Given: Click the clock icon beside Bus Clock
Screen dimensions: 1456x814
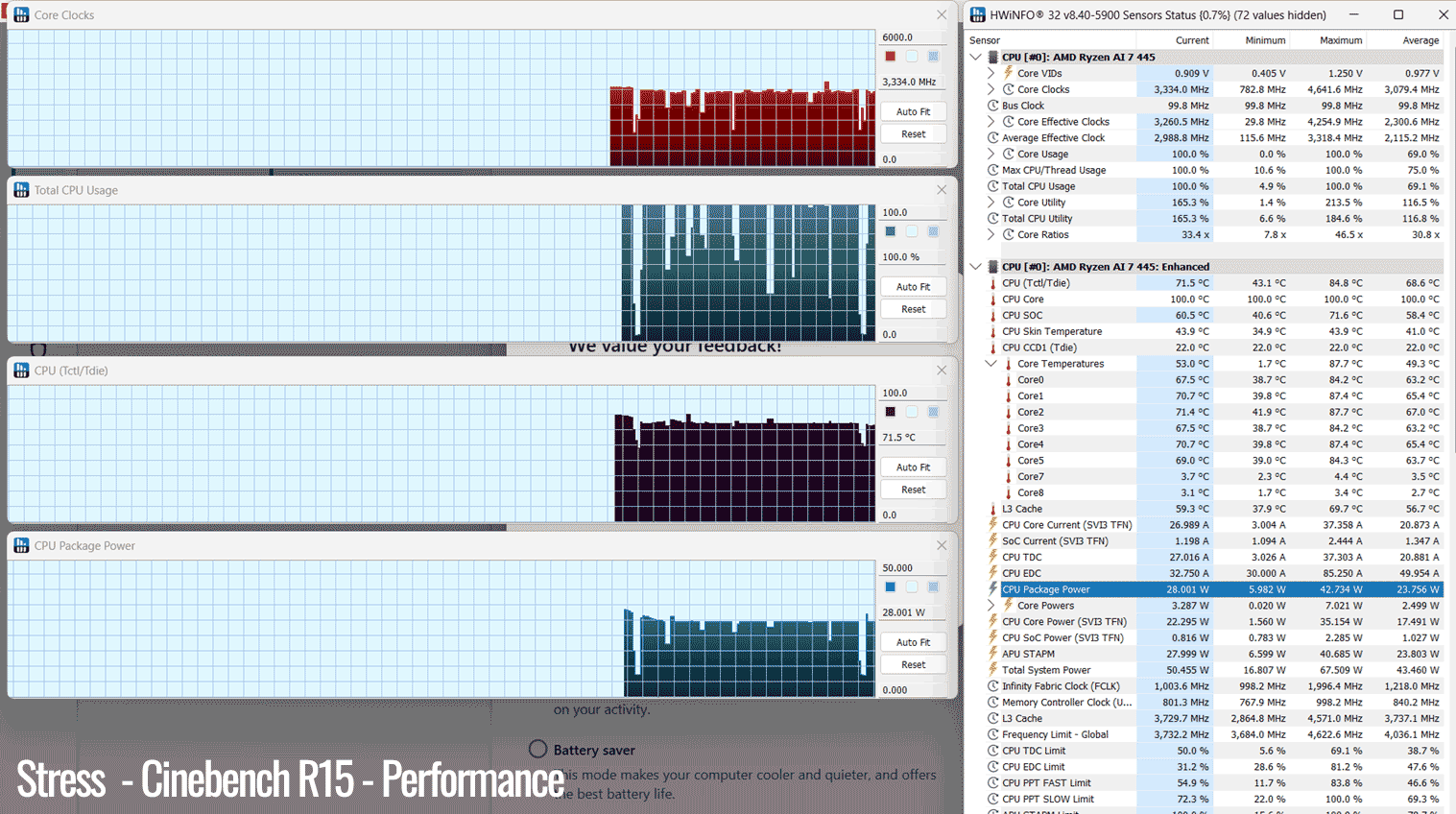Looking at the screenshot, I should [x=993, y=106].
